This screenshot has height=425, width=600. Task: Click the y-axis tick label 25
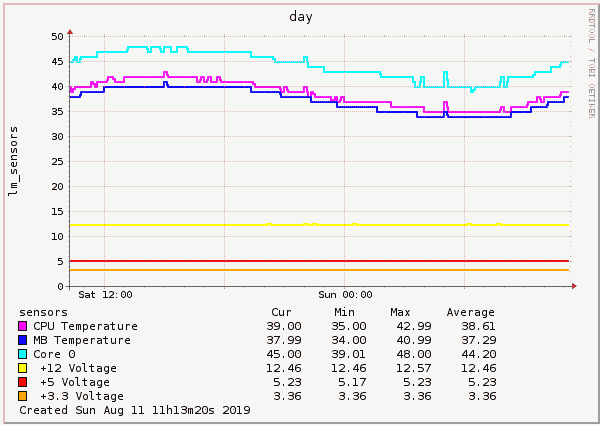(x=57, y=162)
